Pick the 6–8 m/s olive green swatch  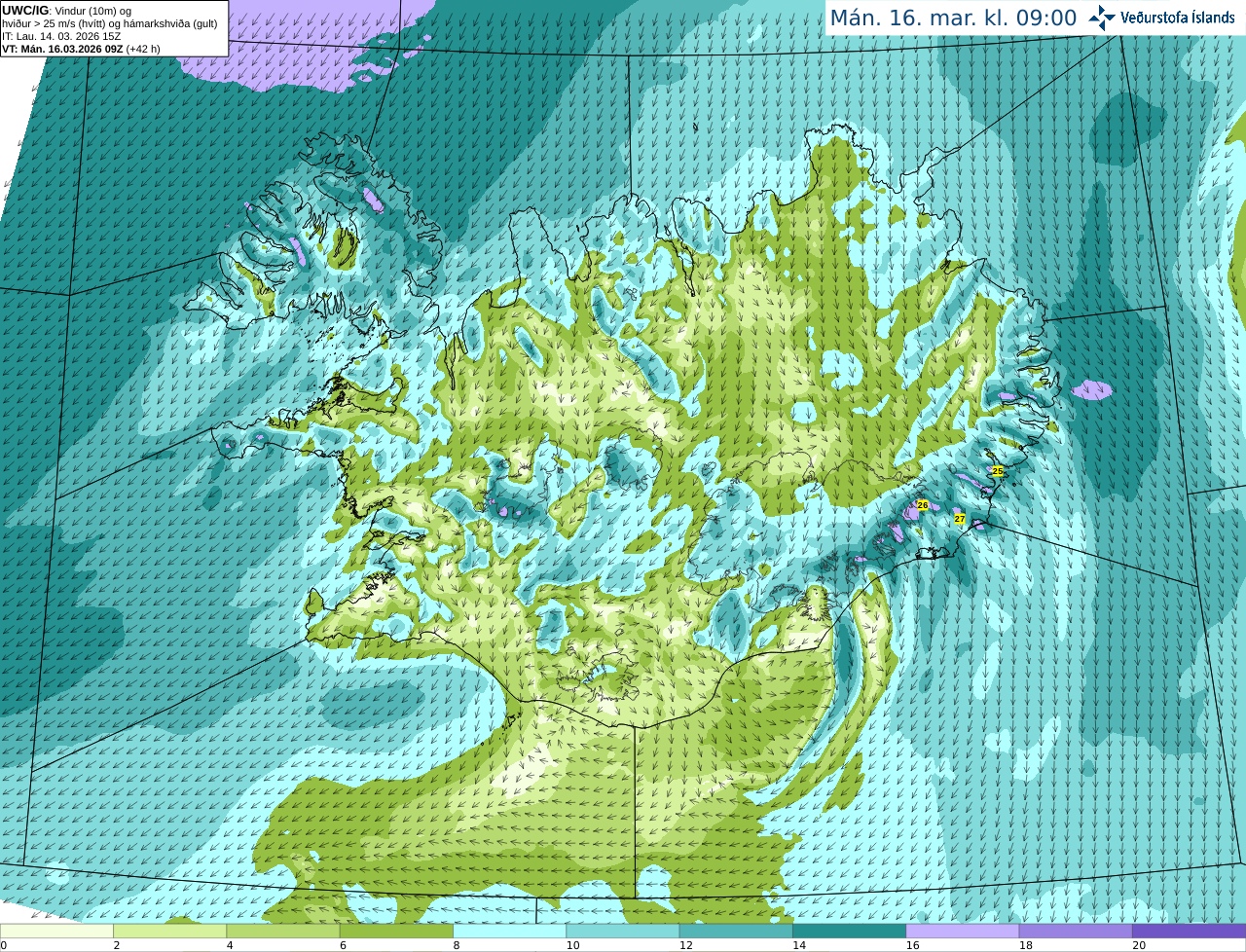(396, 931)
